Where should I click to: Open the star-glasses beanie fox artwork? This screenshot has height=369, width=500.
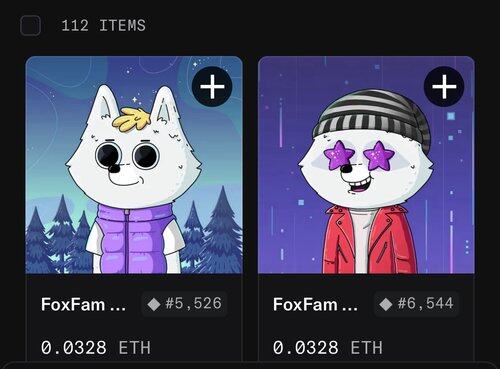click(x=366, y=165)
